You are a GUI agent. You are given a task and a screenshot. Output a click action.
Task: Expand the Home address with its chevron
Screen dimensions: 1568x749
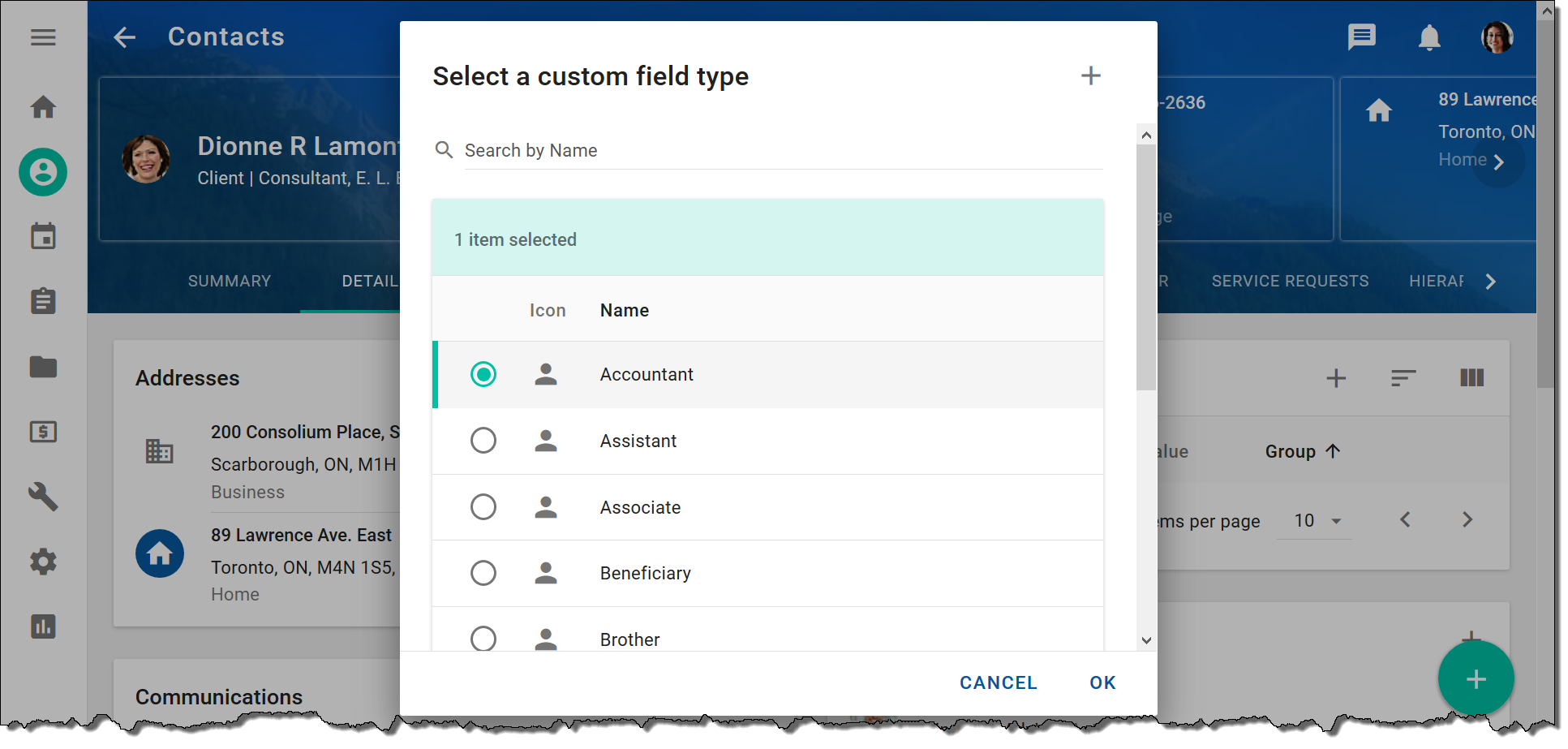[x=1500, y=160]
